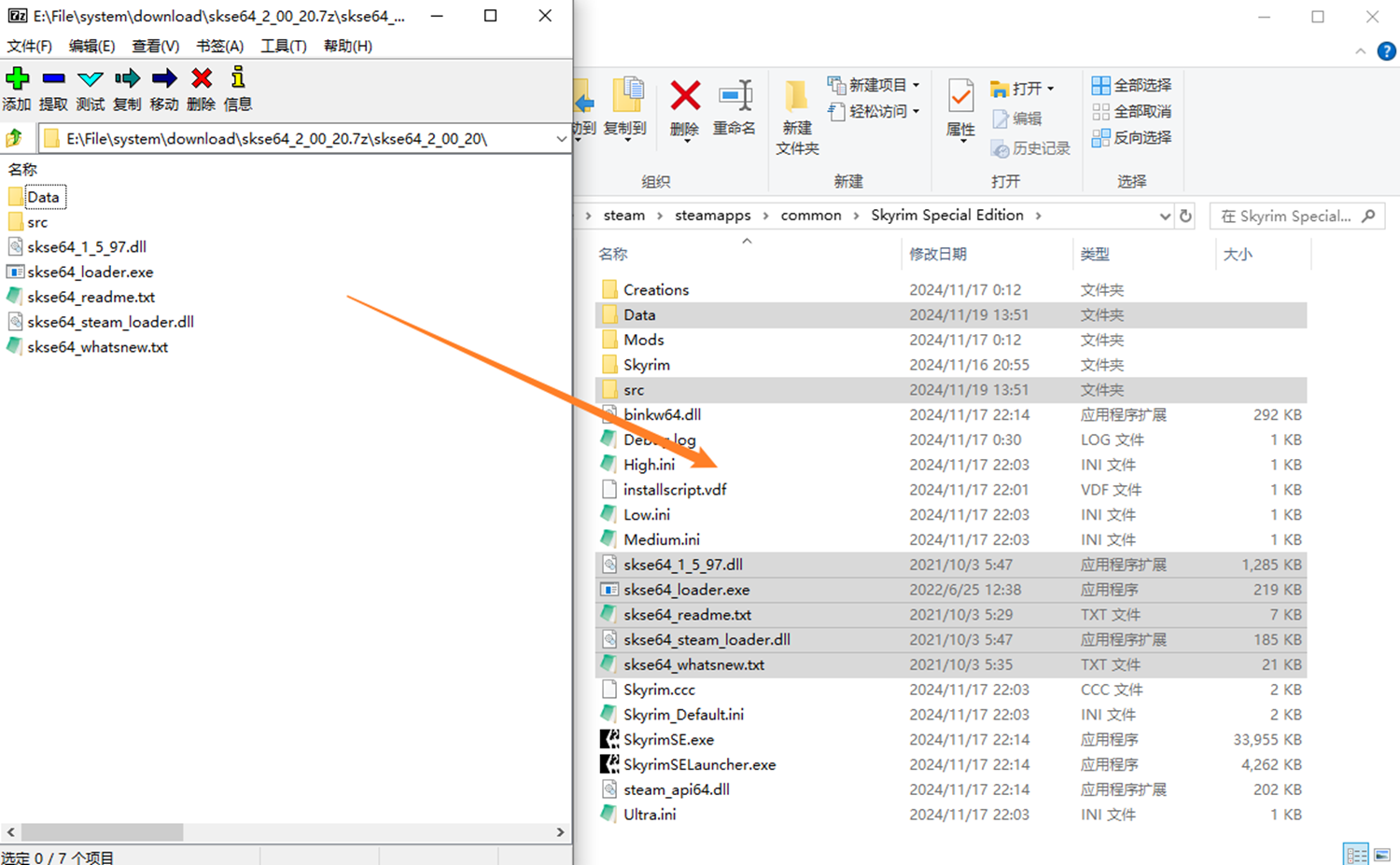Image resolution: width=1400 pixels, height=865 pixels.
Task: Select steam_api64.dll in Explorer
Action: 951,789
